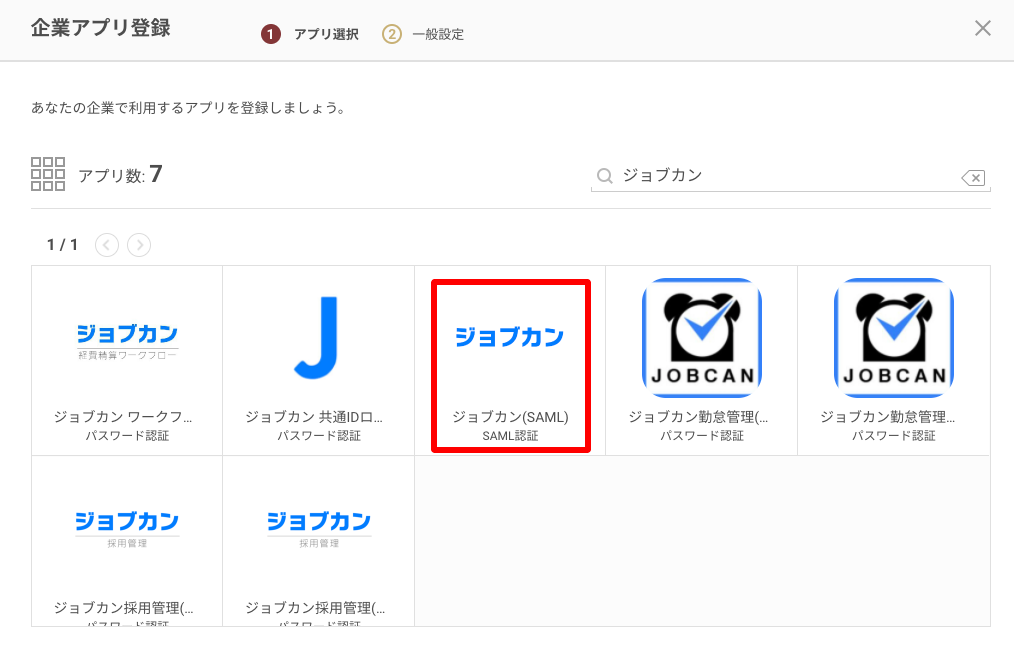Click the number 1 step circle
Image resolution: width=1014 pixels, height=652 pixels.
tap(270, 34)
